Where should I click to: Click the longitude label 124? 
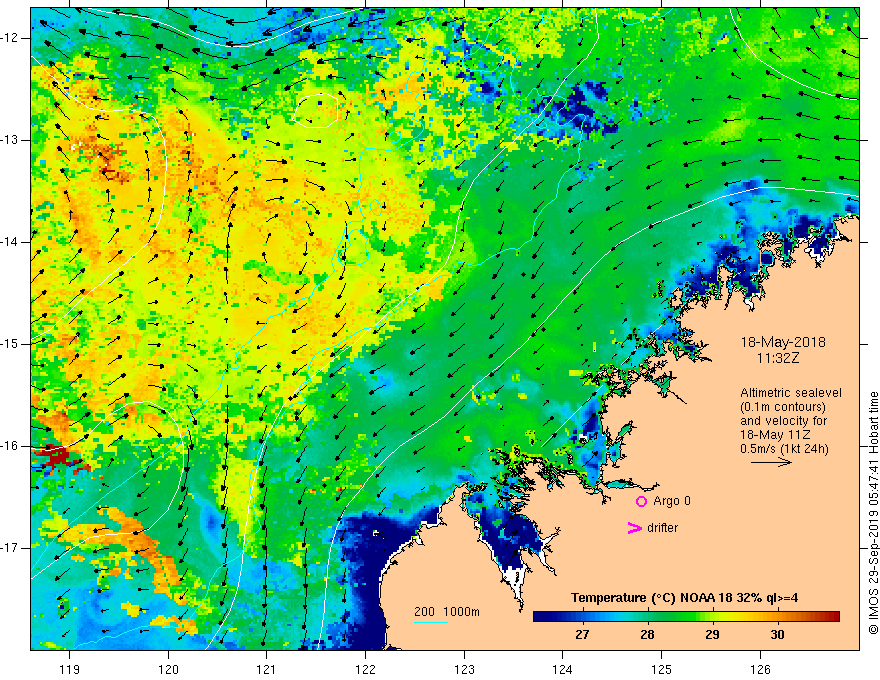[x=563, y=669]
